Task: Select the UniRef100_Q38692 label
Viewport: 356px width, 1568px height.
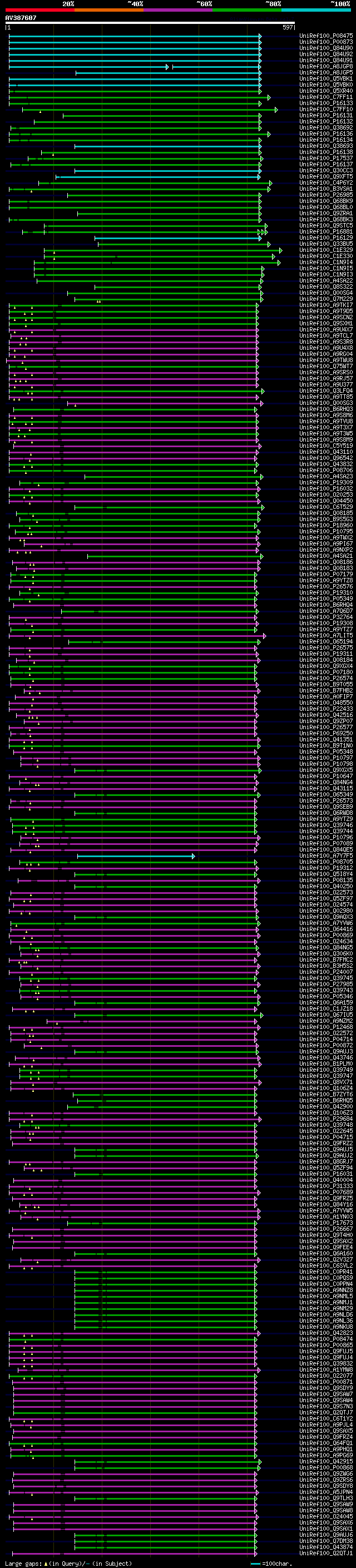Action: (326, 128)
